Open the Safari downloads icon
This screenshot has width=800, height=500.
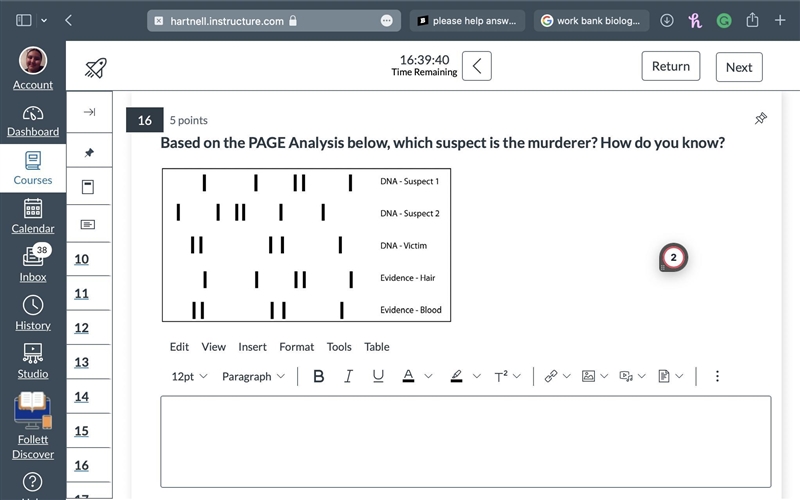667,20
